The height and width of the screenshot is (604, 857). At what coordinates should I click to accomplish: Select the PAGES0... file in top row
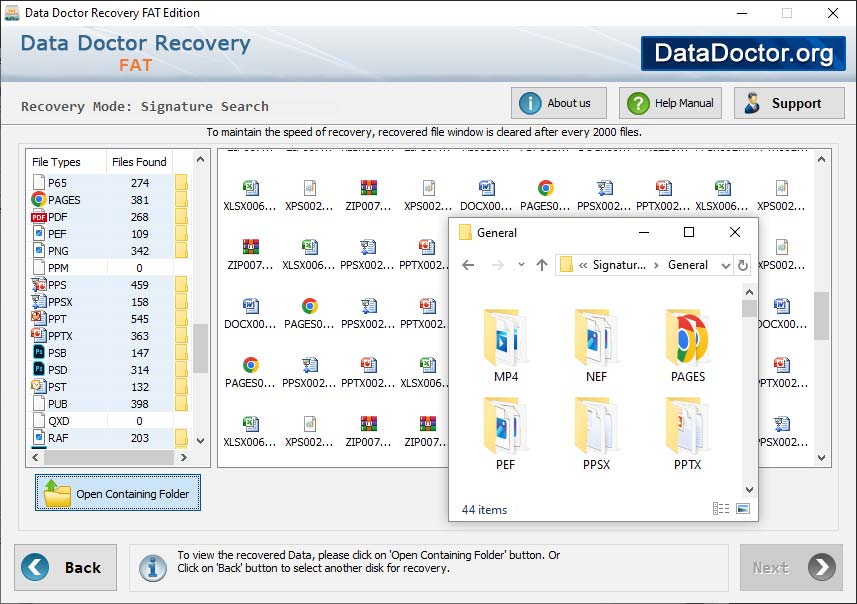click(x=545, y=196)
